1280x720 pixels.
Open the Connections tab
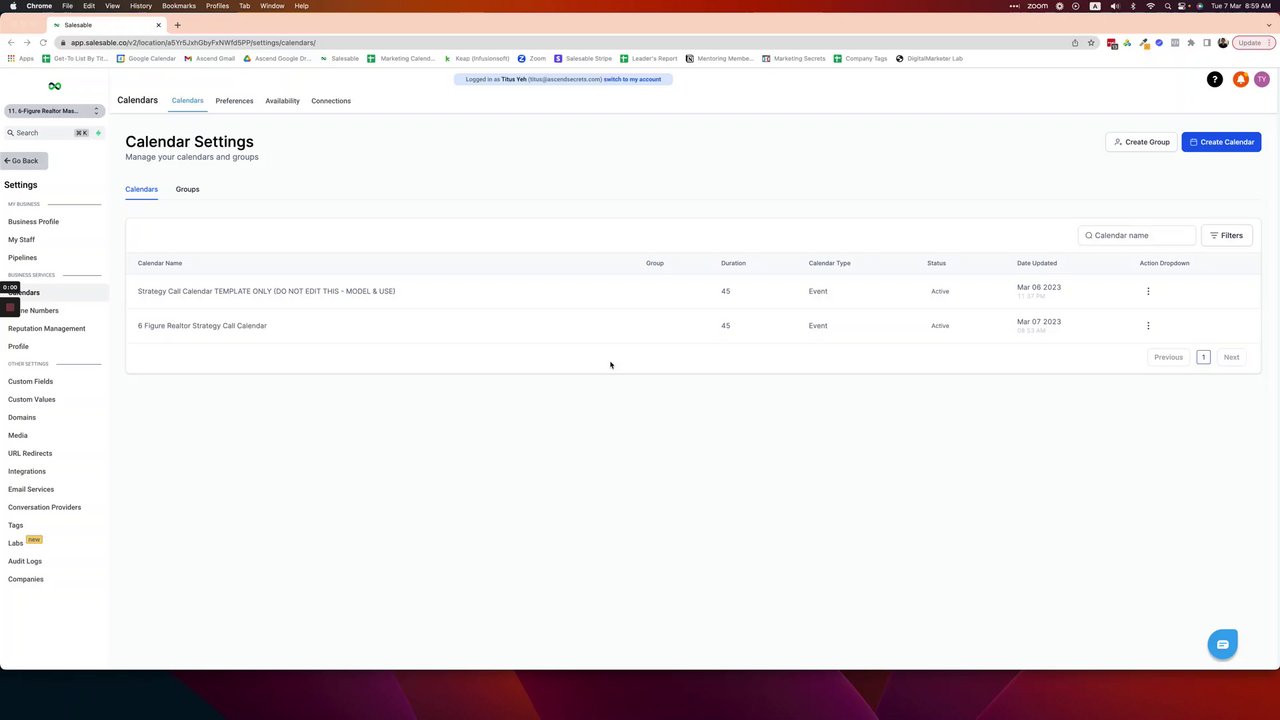coord(331,101)
